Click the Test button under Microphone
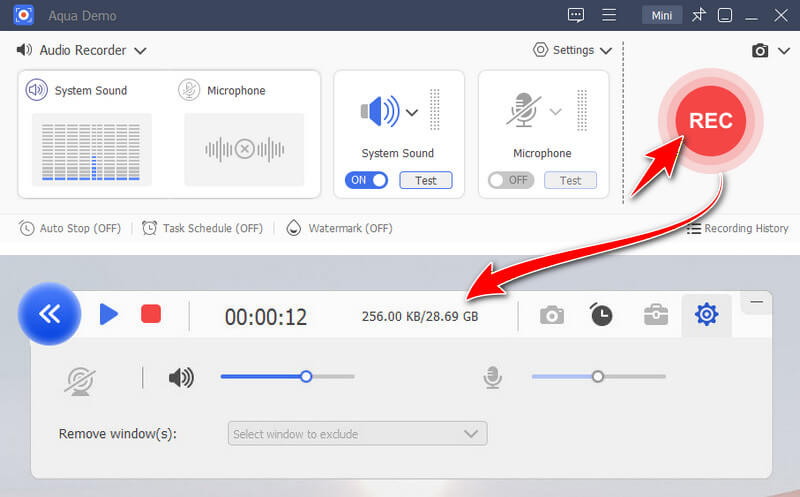The width and height of the screenshot is (800, 497). 570,180
